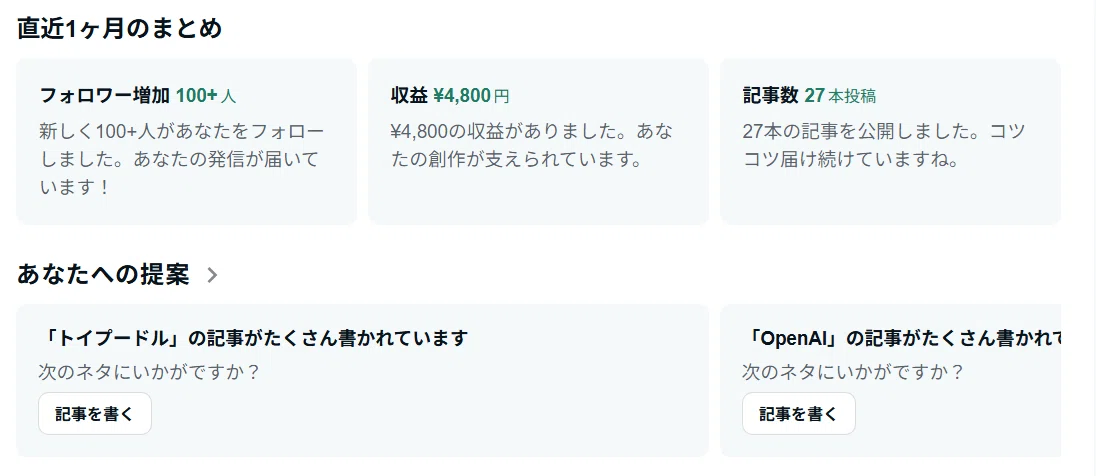Click the ¥4,800の収益がありました description text
This screenshot has height=476, width=1096.
(x=532, y=145)
